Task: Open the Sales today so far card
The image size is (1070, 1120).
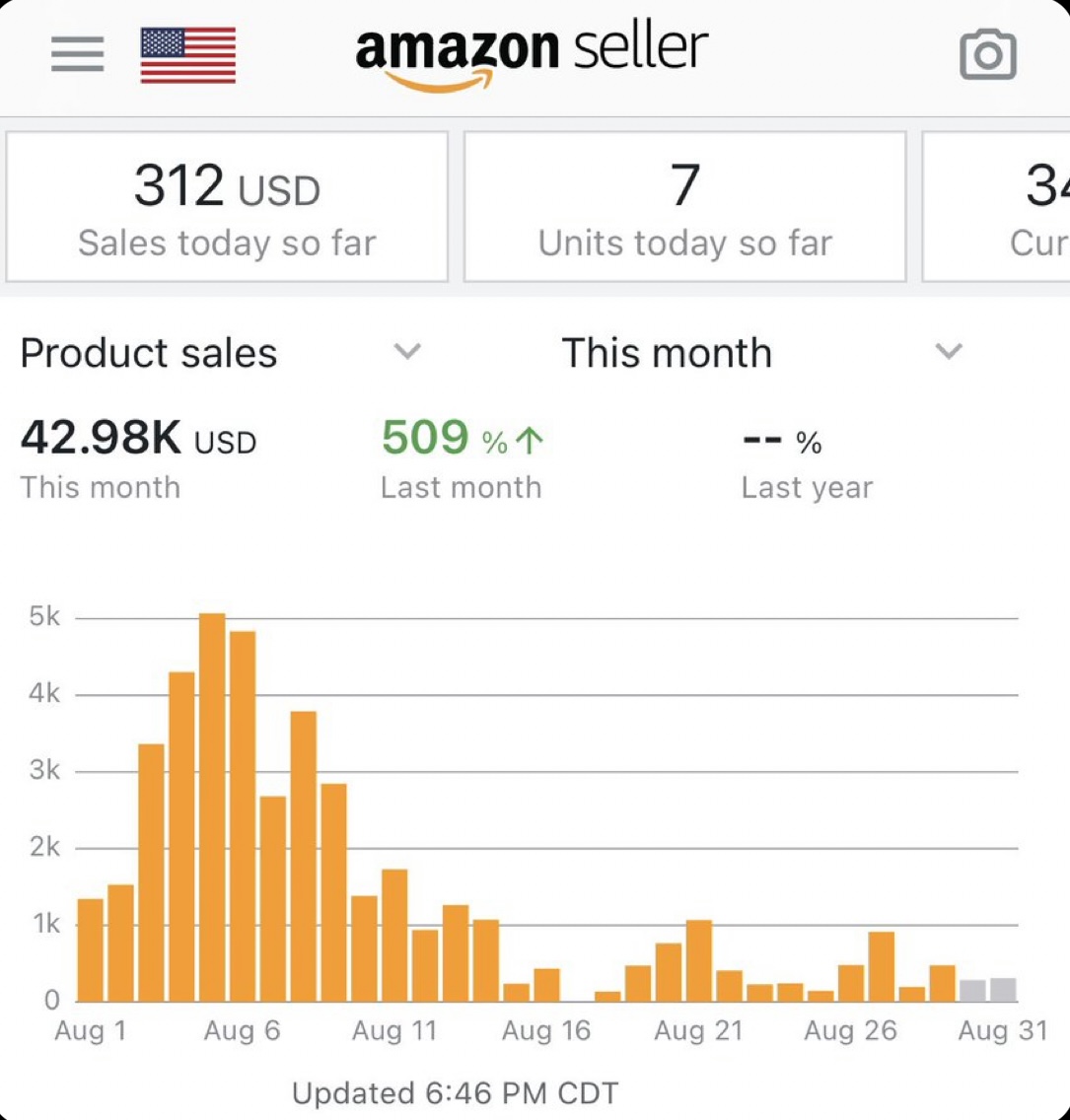Action: 227,207
